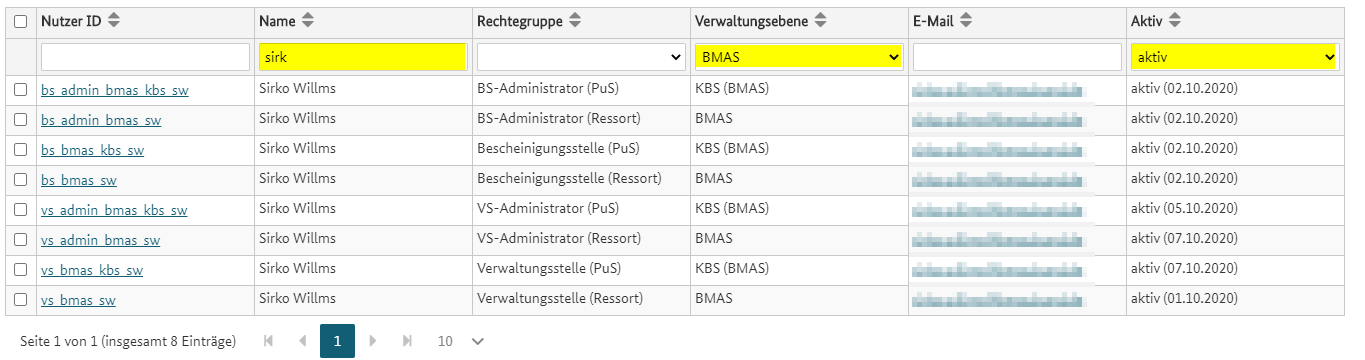The width and height of the screenshot is (1365, 360).
Task: Open the Aktiv filter dropdown
Action: 1234,57
